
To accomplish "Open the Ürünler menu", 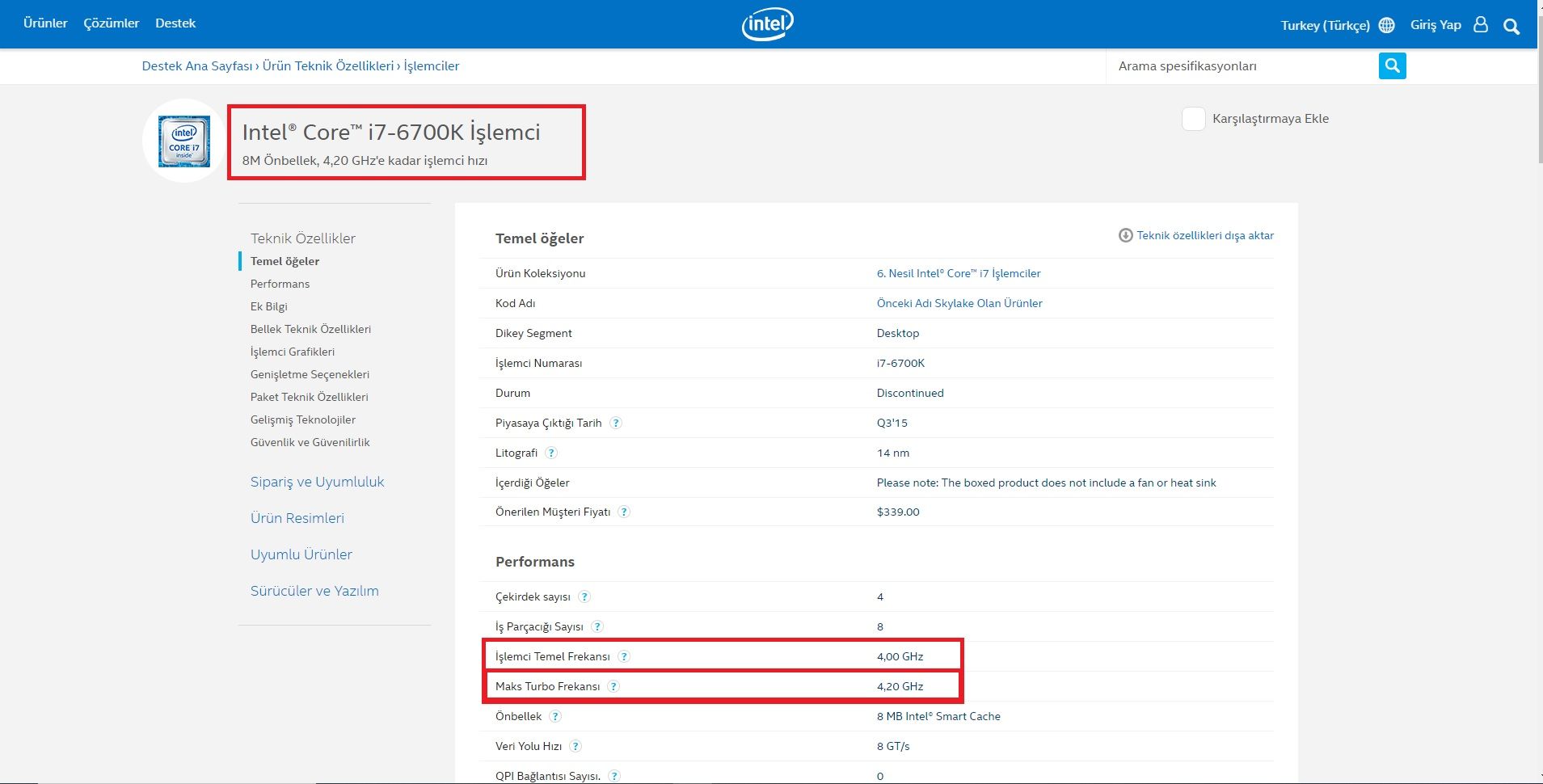I will pos(45,23).
